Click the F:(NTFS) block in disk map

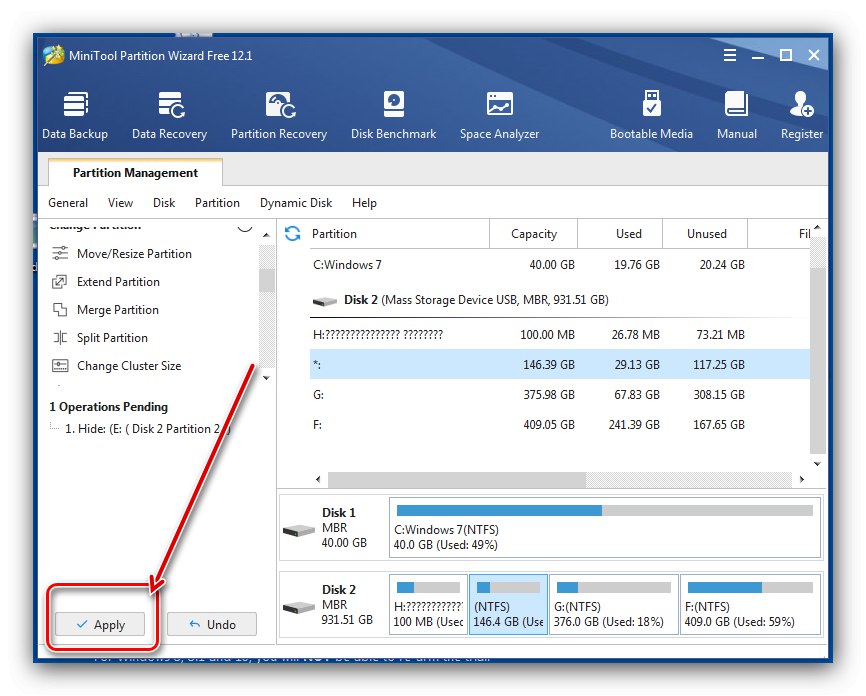749,603
